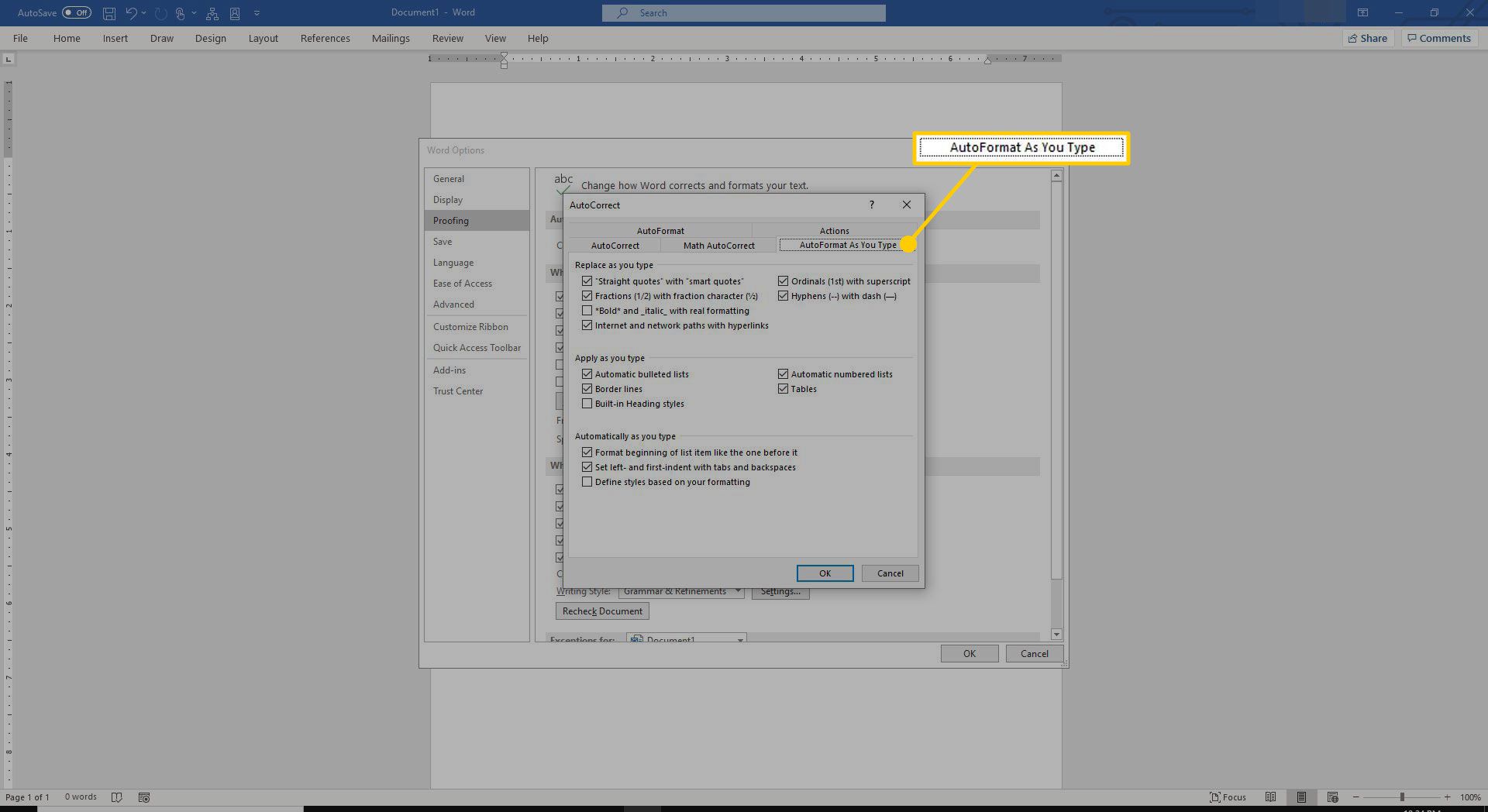Open the Design ribbon tab
The height and width of the screenshot is (812, 1488).
[210, 38]
